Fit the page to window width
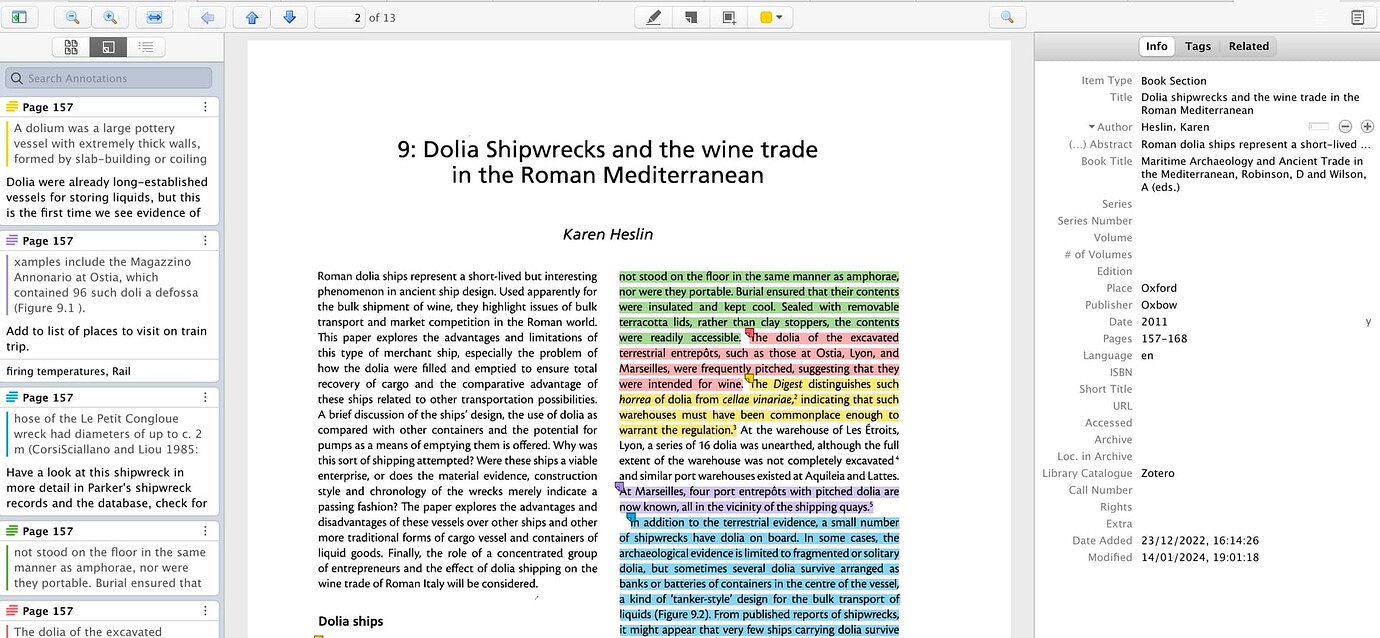Viewport: 1380px width, 638px height. (x=153, y=16)
